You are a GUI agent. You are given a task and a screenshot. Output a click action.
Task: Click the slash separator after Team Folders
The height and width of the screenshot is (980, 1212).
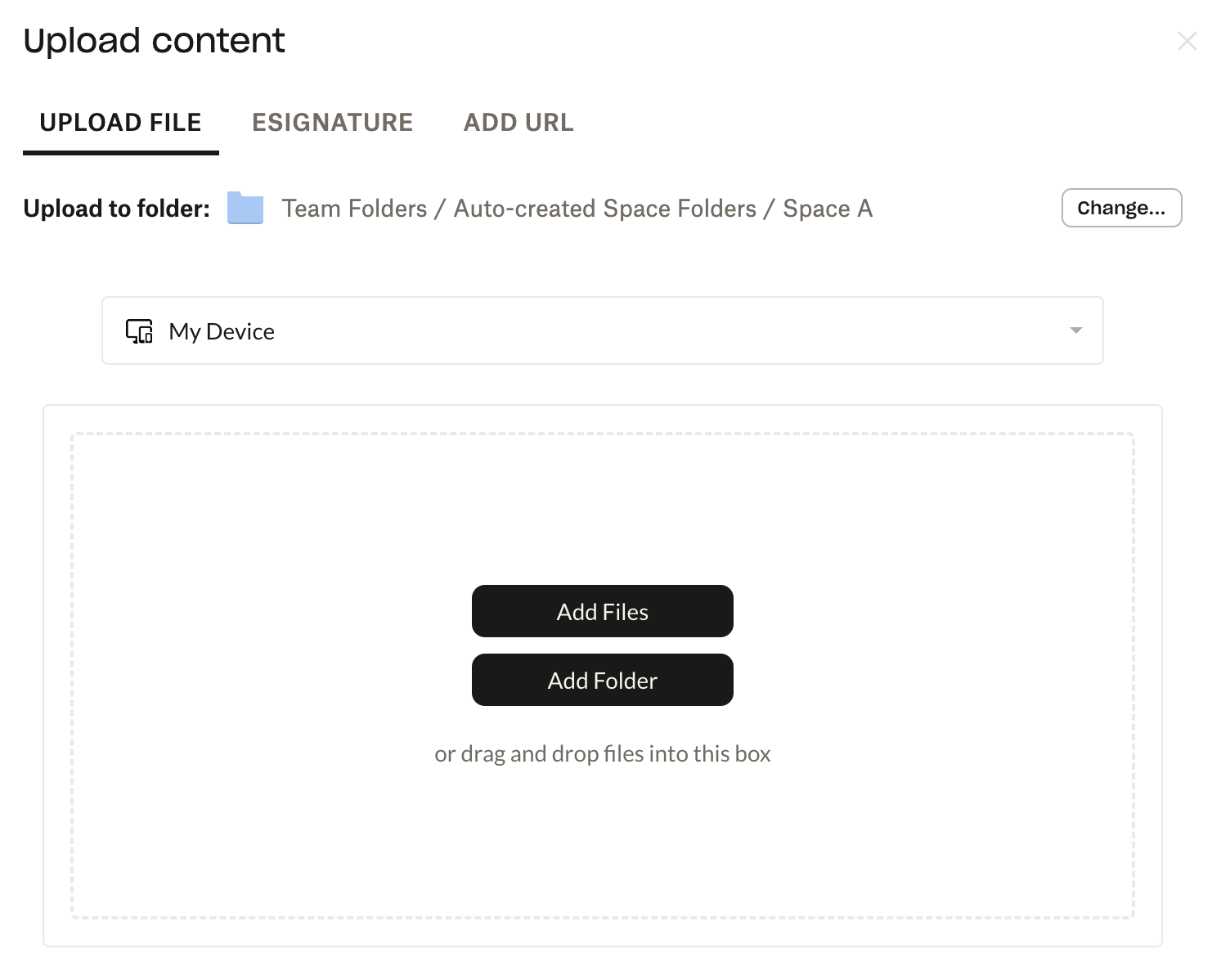(x=440, y=209)
